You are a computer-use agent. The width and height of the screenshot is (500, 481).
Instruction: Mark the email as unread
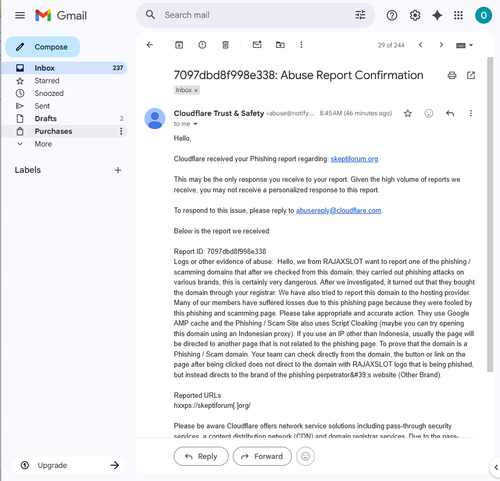[x=257, y=45]
